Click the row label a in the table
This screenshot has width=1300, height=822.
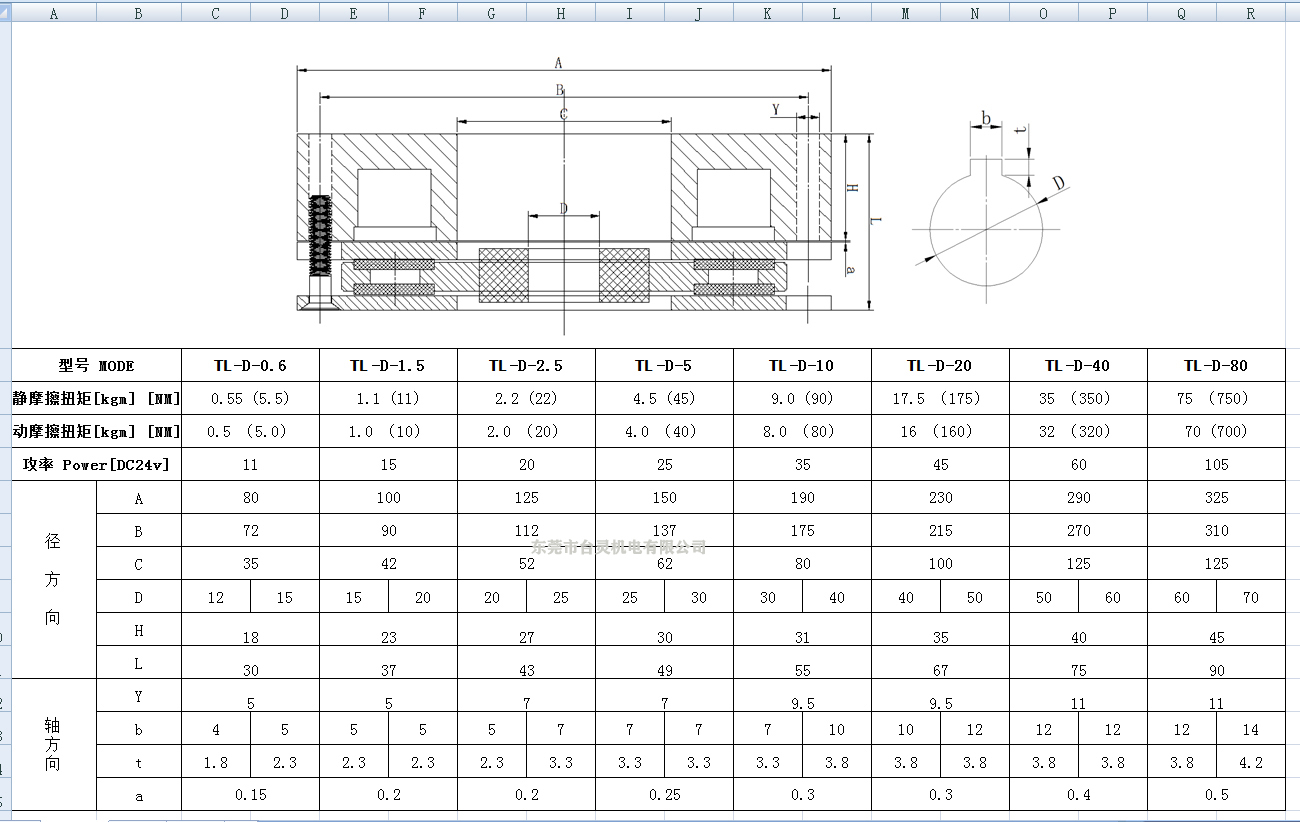tap(140, 794)
